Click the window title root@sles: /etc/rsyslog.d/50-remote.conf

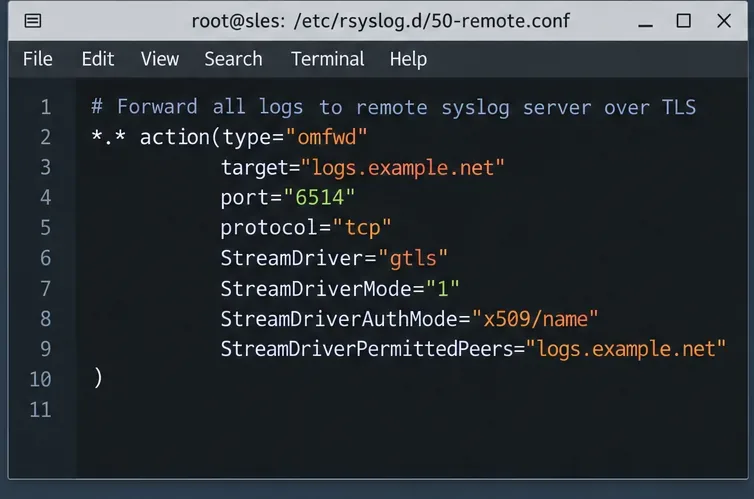tap(380, 21)
